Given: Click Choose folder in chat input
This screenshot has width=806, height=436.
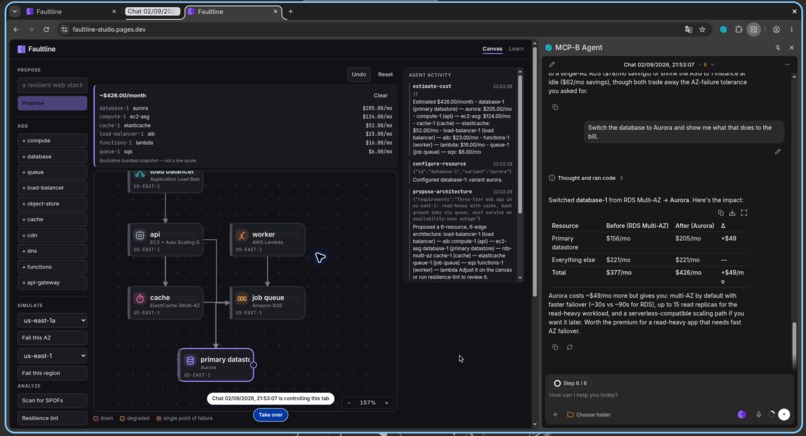Looking at the screenshot, I should tap(589, 414).
